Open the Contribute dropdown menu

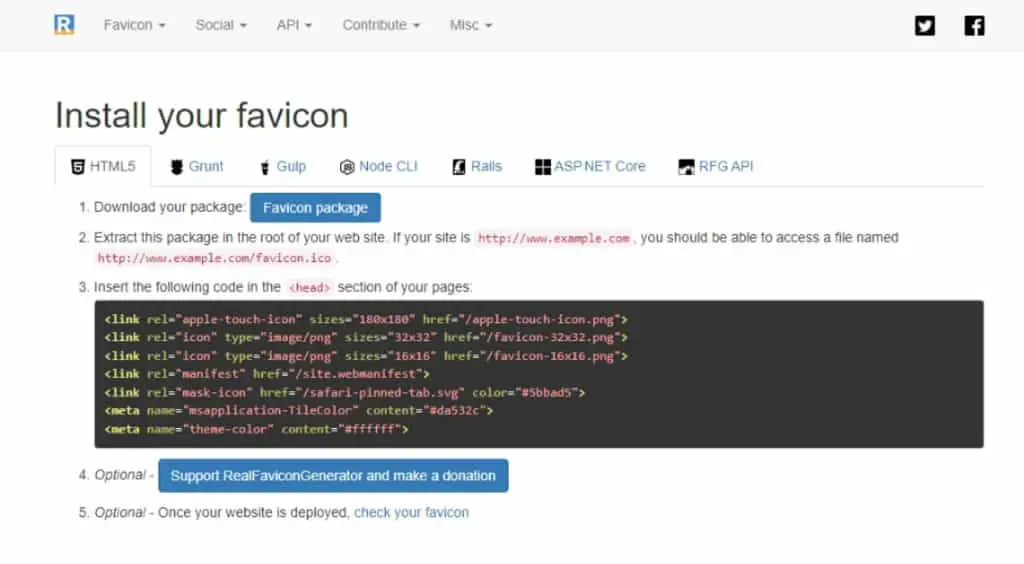(x=381, y=25)
